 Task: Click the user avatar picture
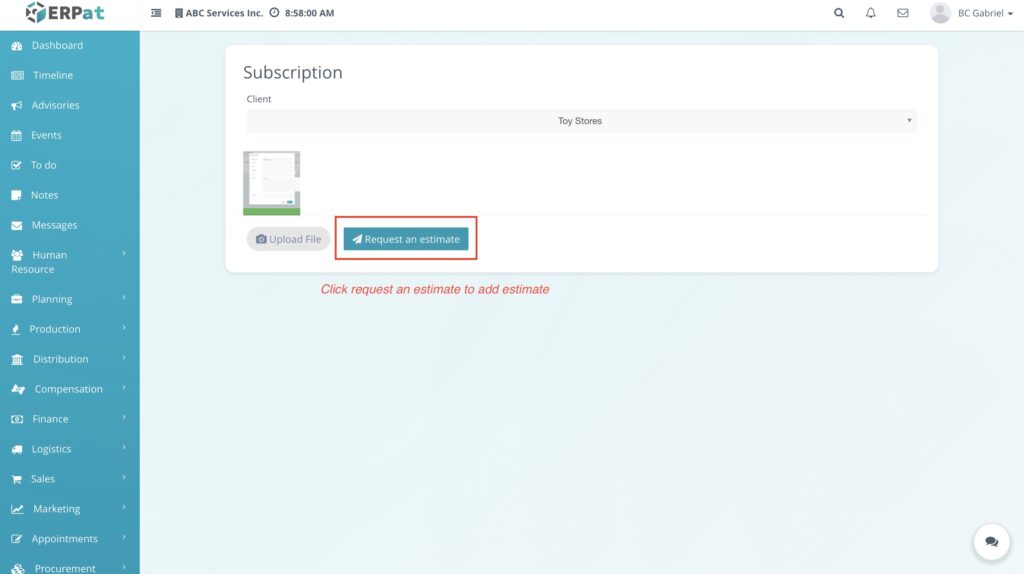(x=940, y=13)
